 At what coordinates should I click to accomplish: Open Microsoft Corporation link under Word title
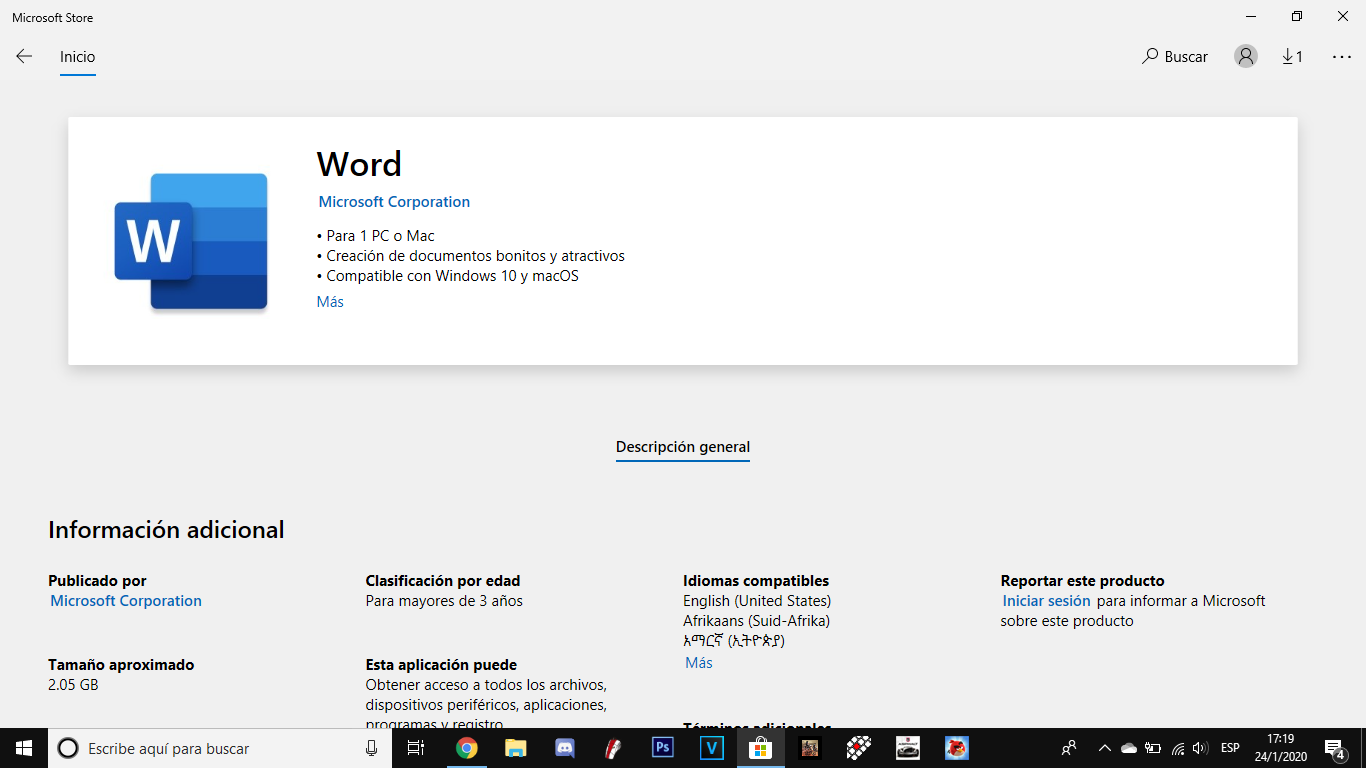[x=394, y=202]
